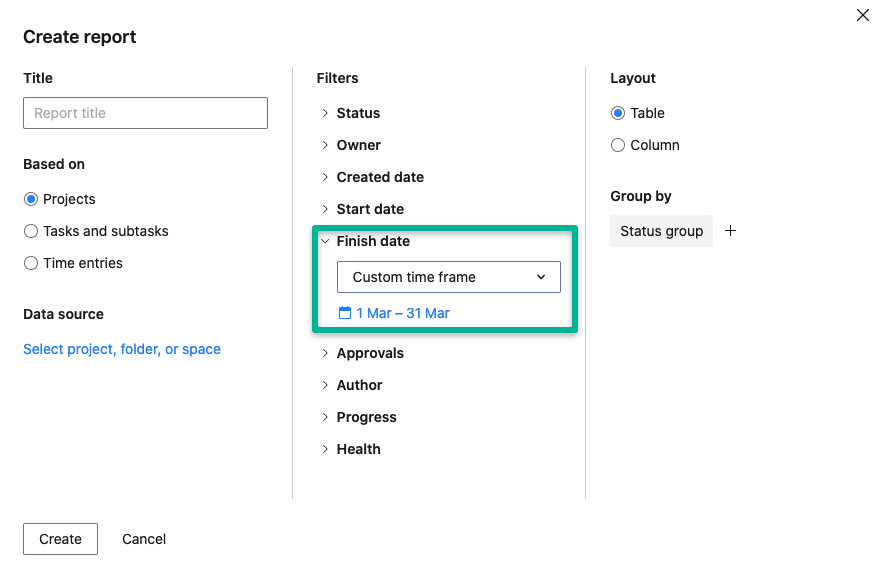Click the Report title input field
Image resolution: width=878 pixels, height=575 pixels.
[x=145, y=113]
